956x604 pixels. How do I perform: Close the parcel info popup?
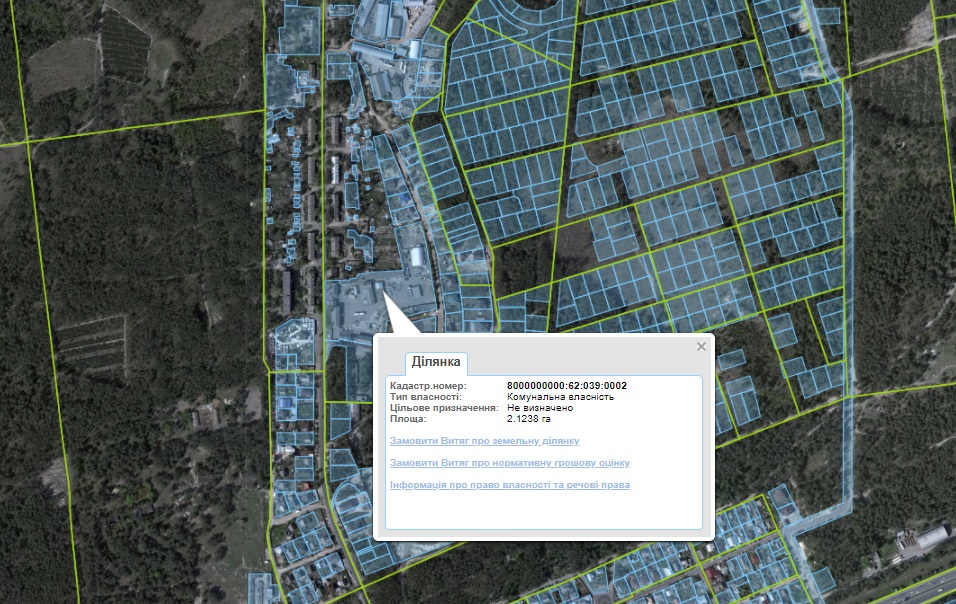[x=701, y=347]
